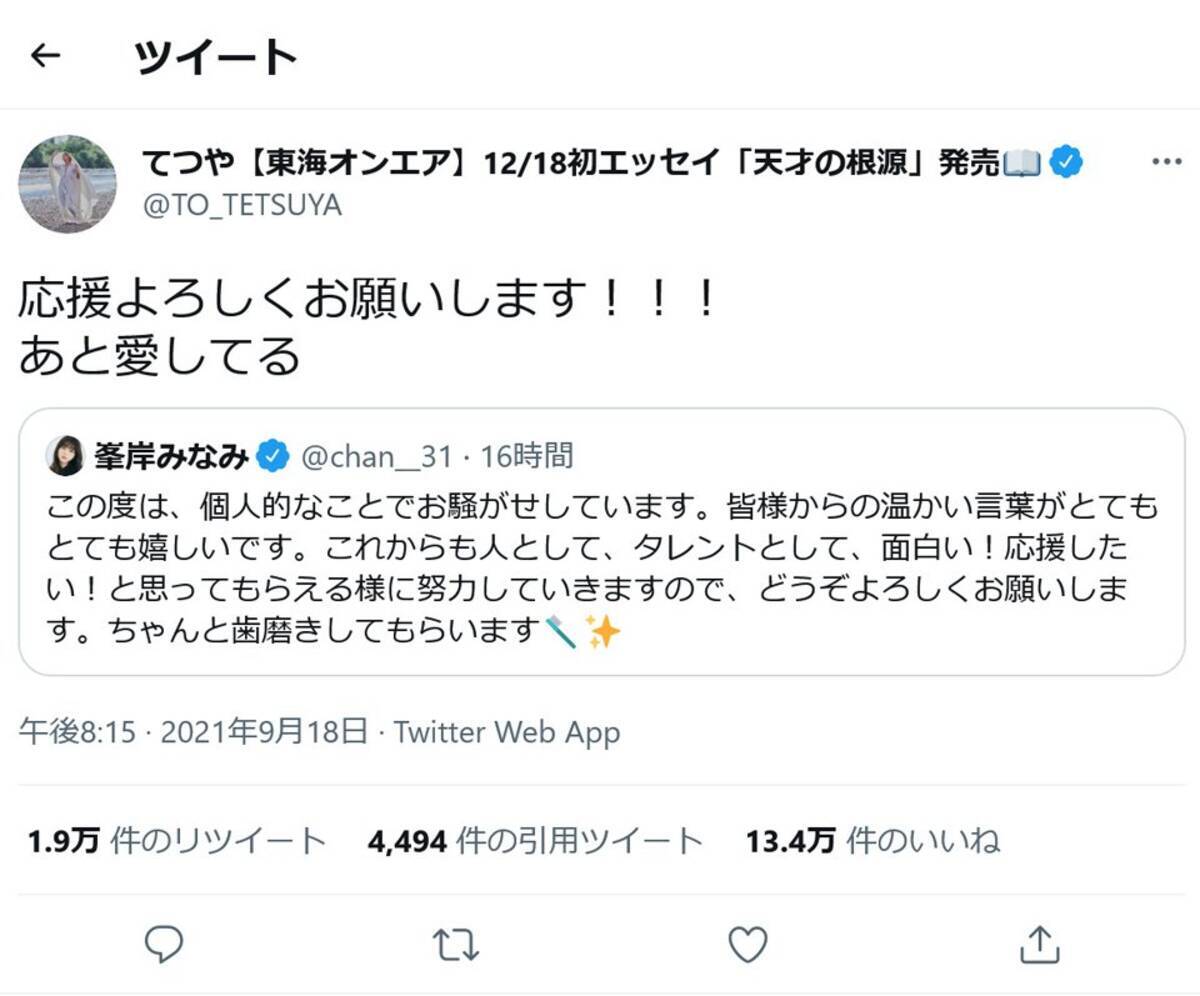Open the @TO_TETSUYA handle link
Screen dimensions: 1200x996
[x=243, y=205]
